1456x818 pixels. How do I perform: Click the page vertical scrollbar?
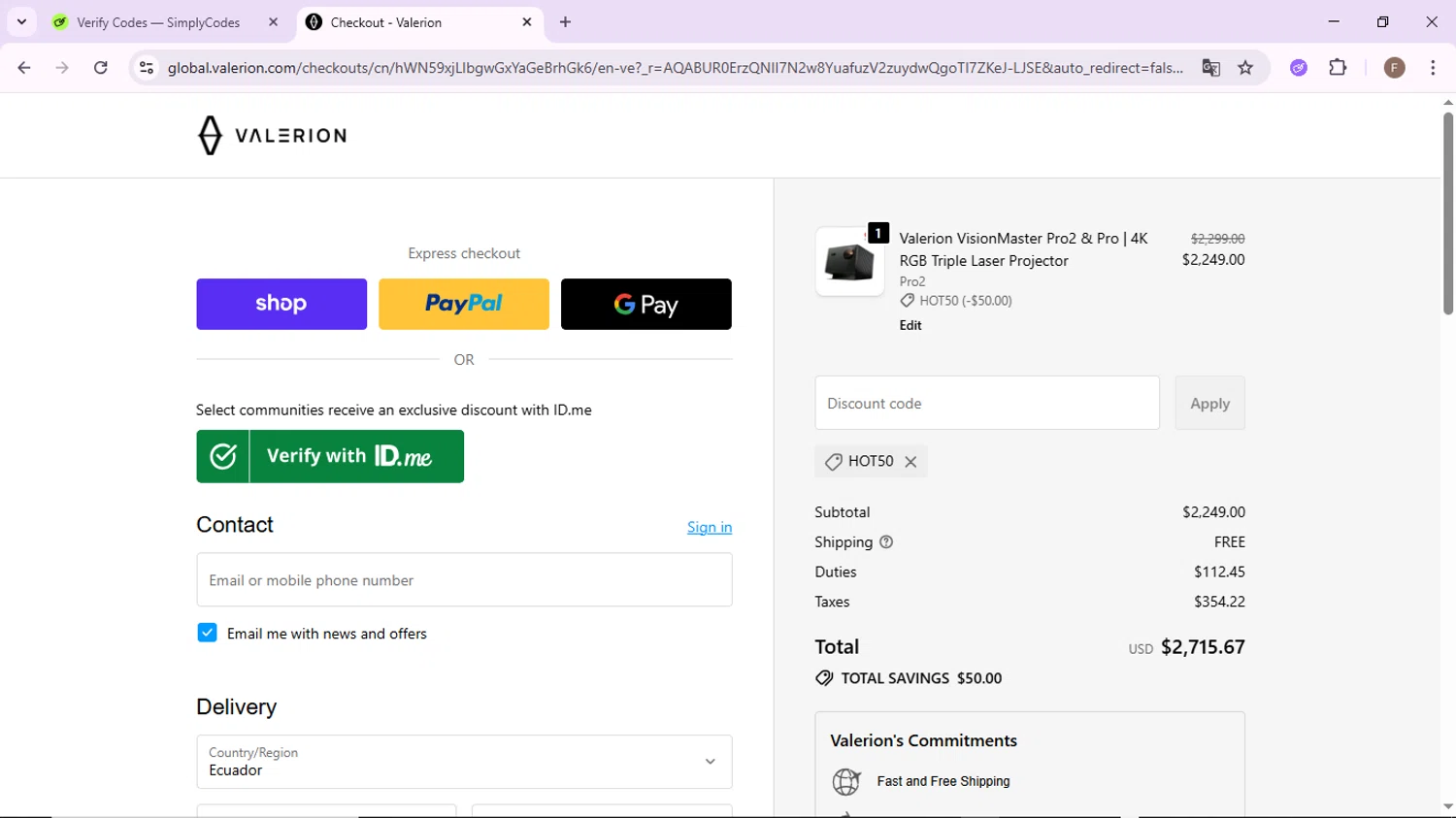tap(1447, 213)
